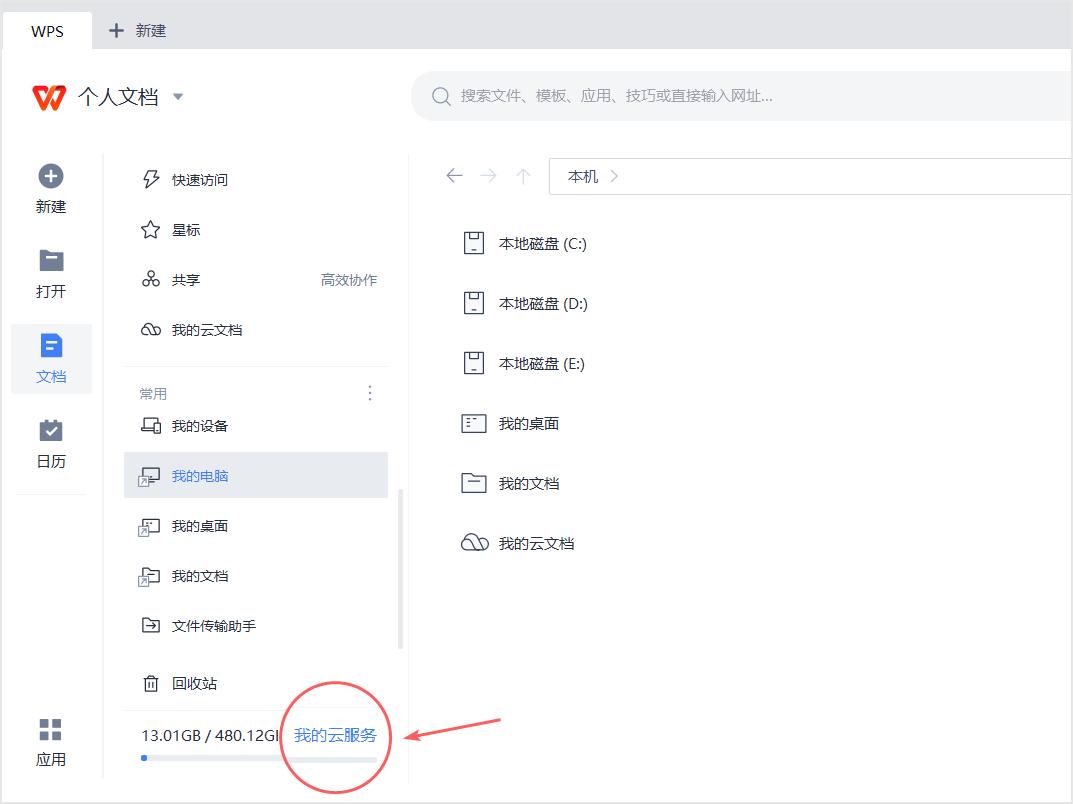
Task: Open the 日历 calendar icon
Action: point(51,430)
